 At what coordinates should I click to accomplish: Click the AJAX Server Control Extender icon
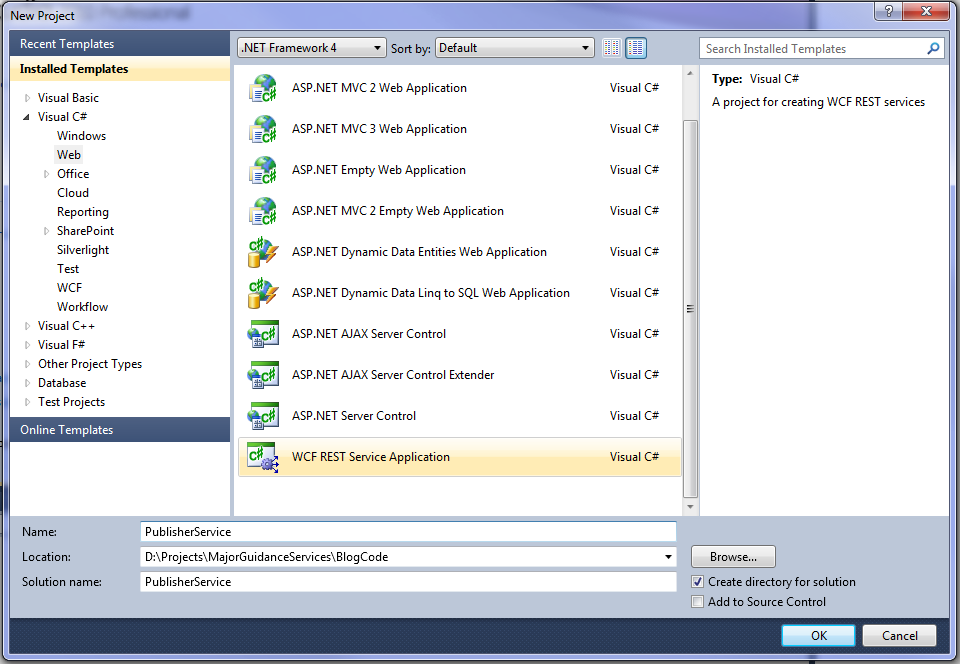coord(263,375)
